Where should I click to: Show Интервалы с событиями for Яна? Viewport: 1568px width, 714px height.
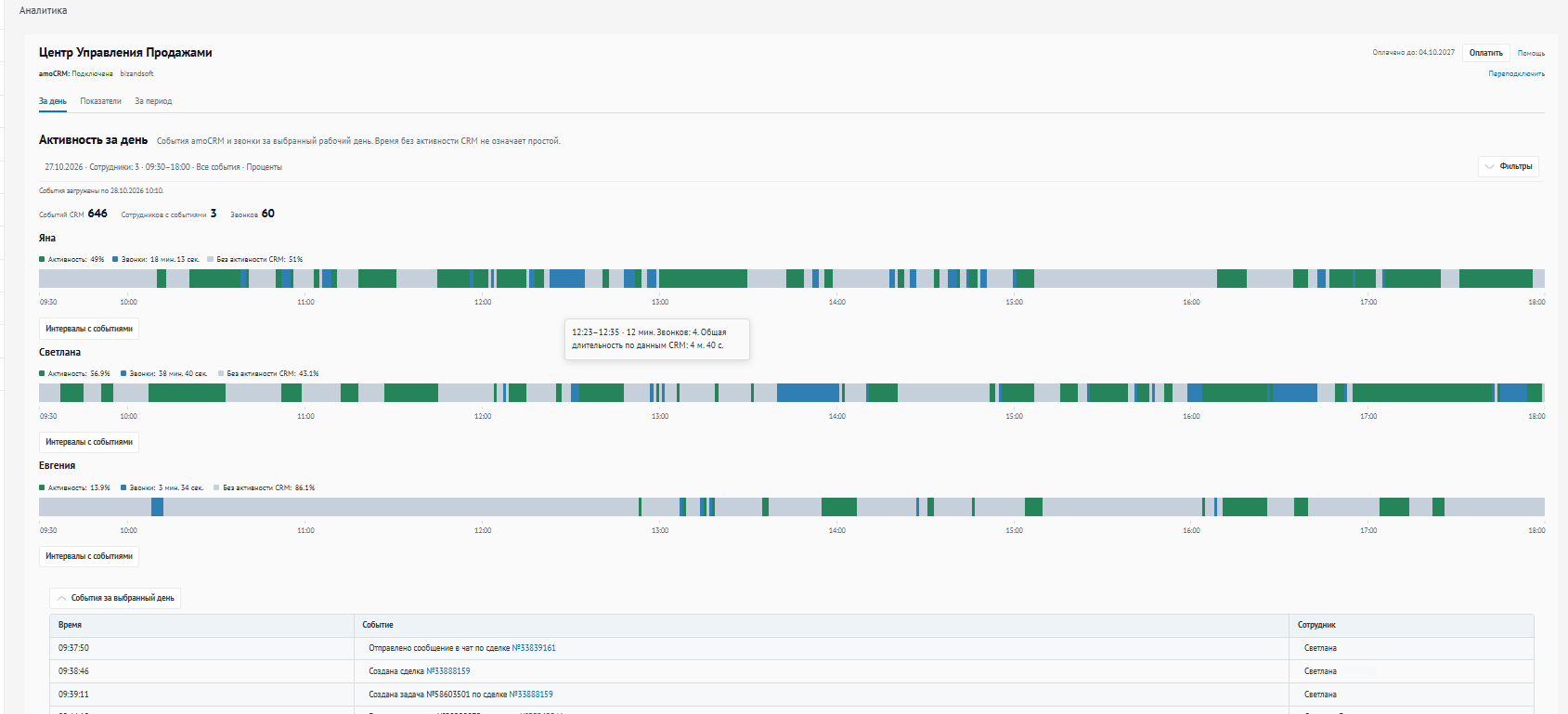coord(89,329)
